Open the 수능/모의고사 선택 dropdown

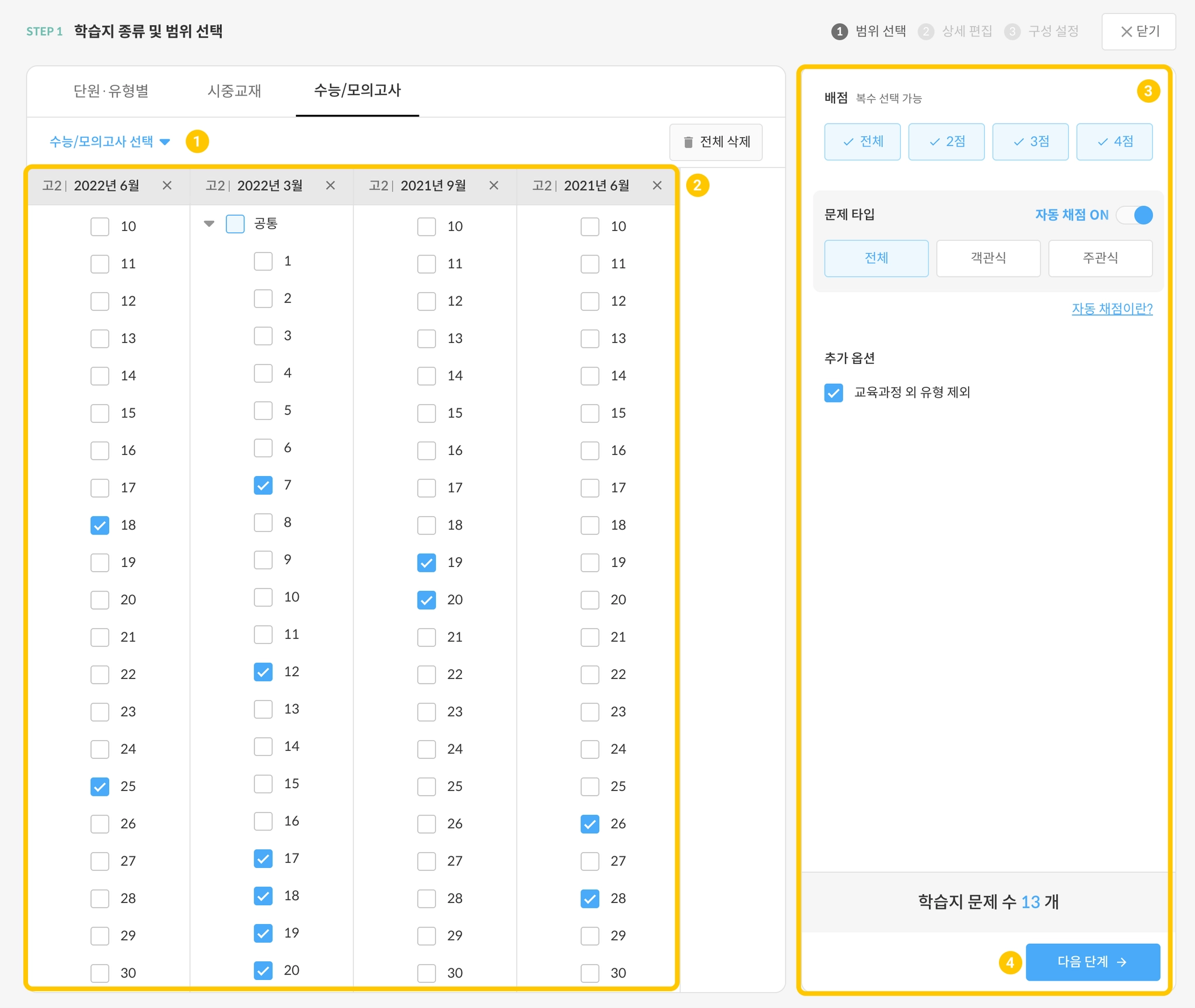point(110,142)
